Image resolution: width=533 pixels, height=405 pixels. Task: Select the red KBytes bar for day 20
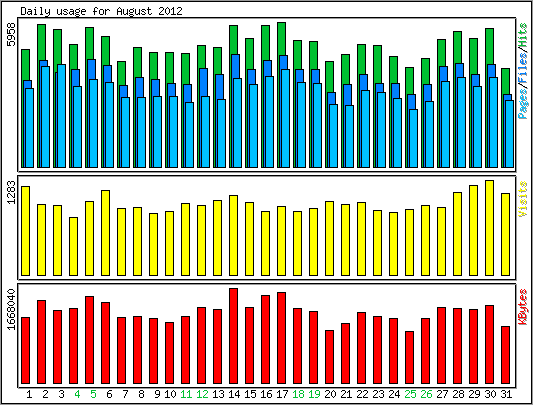coord(329,357)
